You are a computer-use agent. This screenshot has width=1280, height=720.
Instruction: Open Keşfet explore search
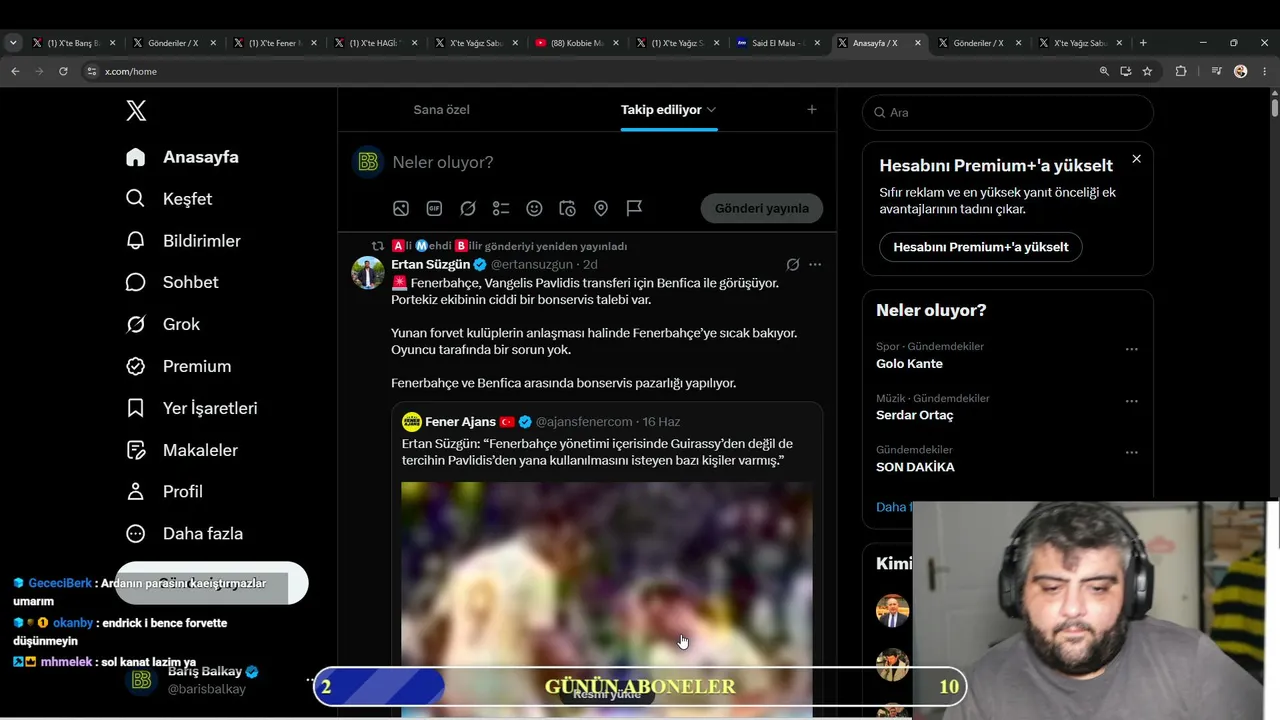tap(169, 199)
